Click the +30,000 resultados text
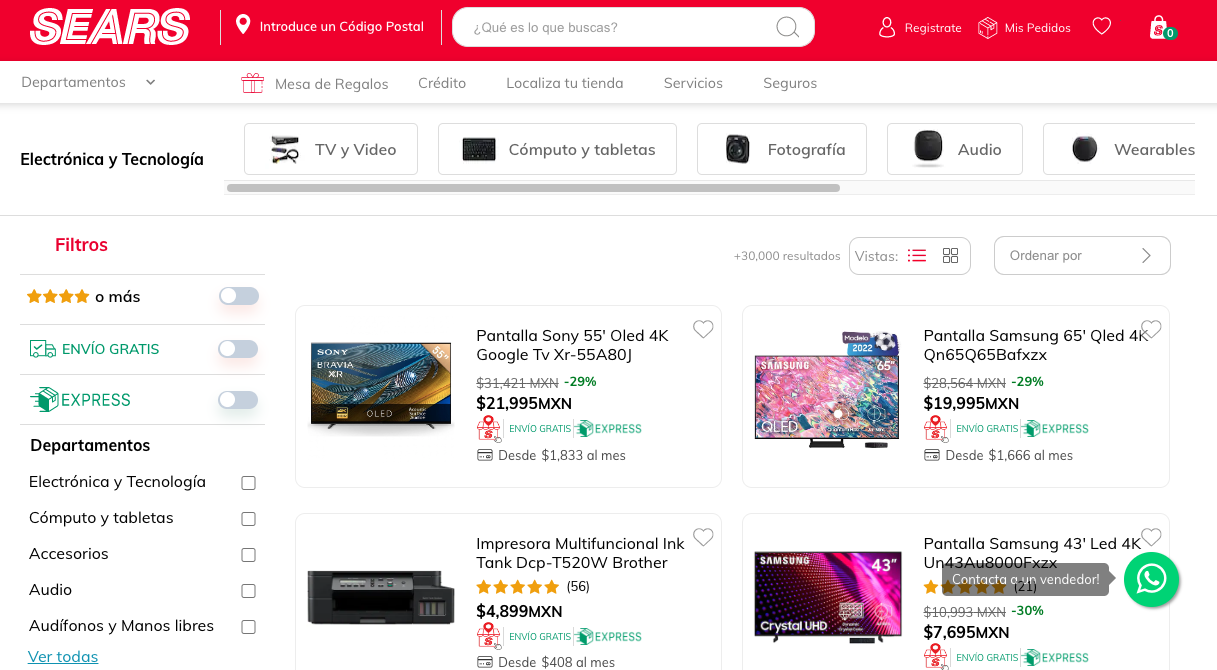This screenshot has height=670, width=1217. [x=787, y=256]
